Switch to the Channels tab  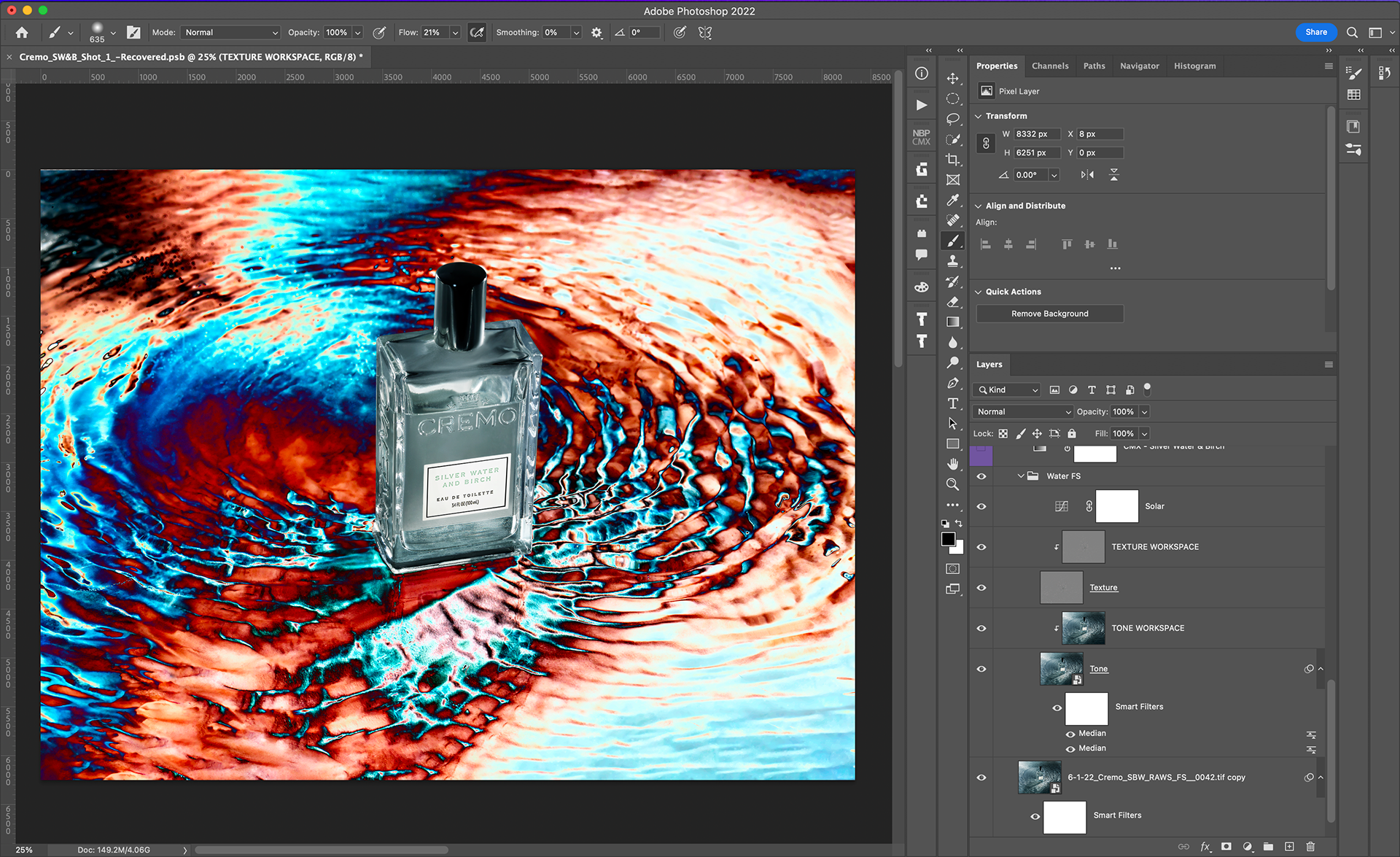(x=1049, y=66)
